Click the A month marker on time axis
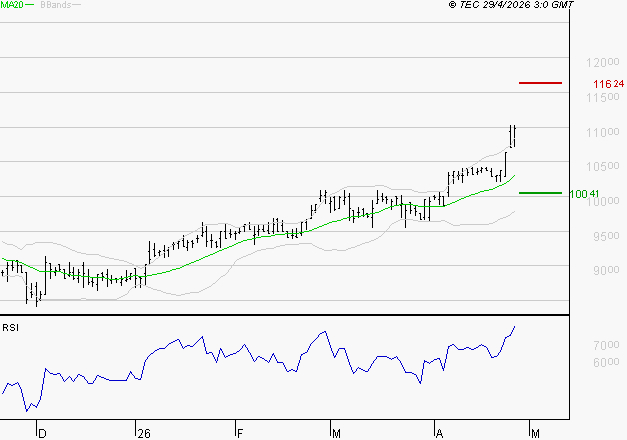Screen dimensions: 627x440 pos(439,434)
